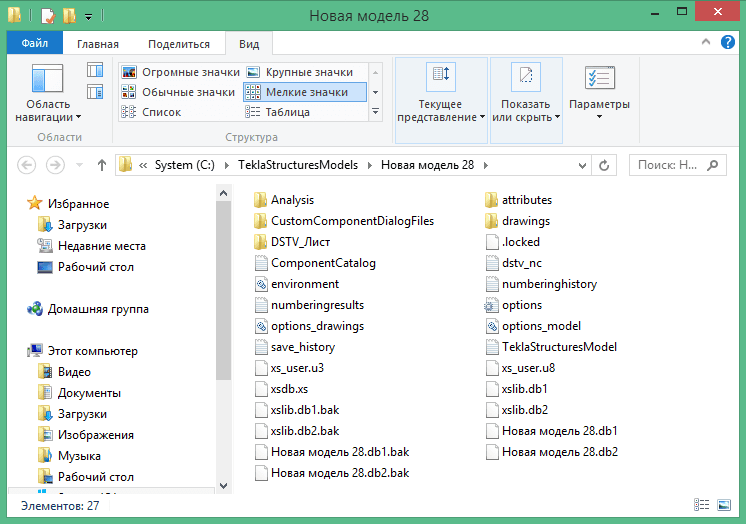Select the ComponentCatalog file
The width and height of the screenshot is (746, 524).
coord(315,263)
